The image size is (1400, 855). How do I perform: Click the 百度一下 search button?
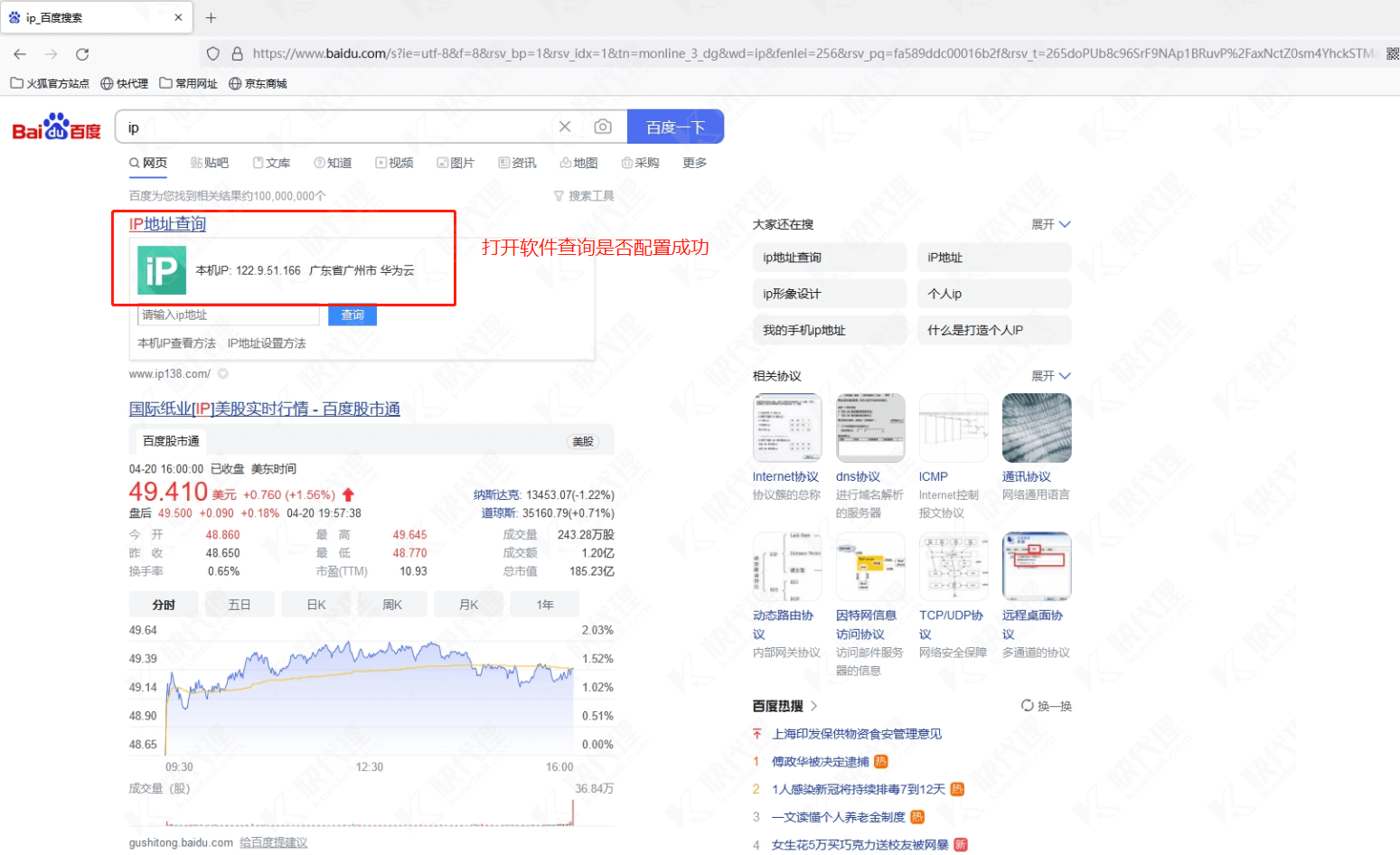pos(675,127)
